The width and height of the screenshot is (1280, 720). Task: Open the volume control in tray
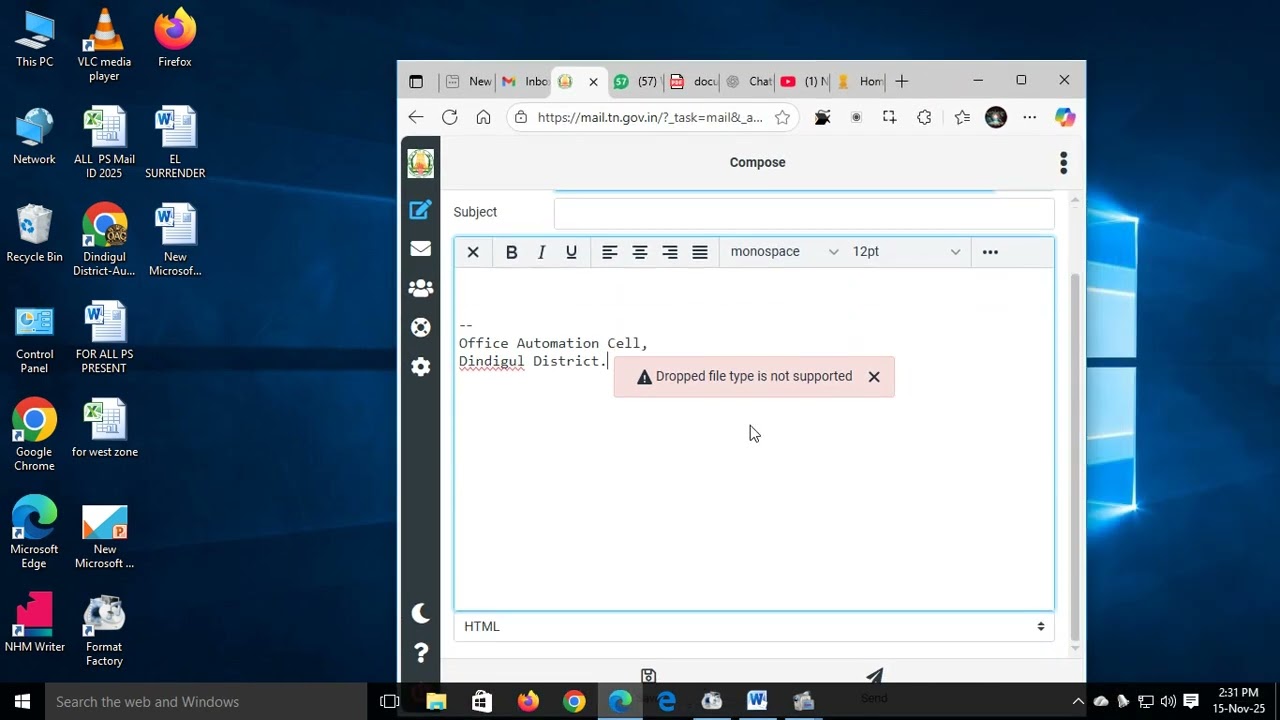click(x=1168, y=702)
